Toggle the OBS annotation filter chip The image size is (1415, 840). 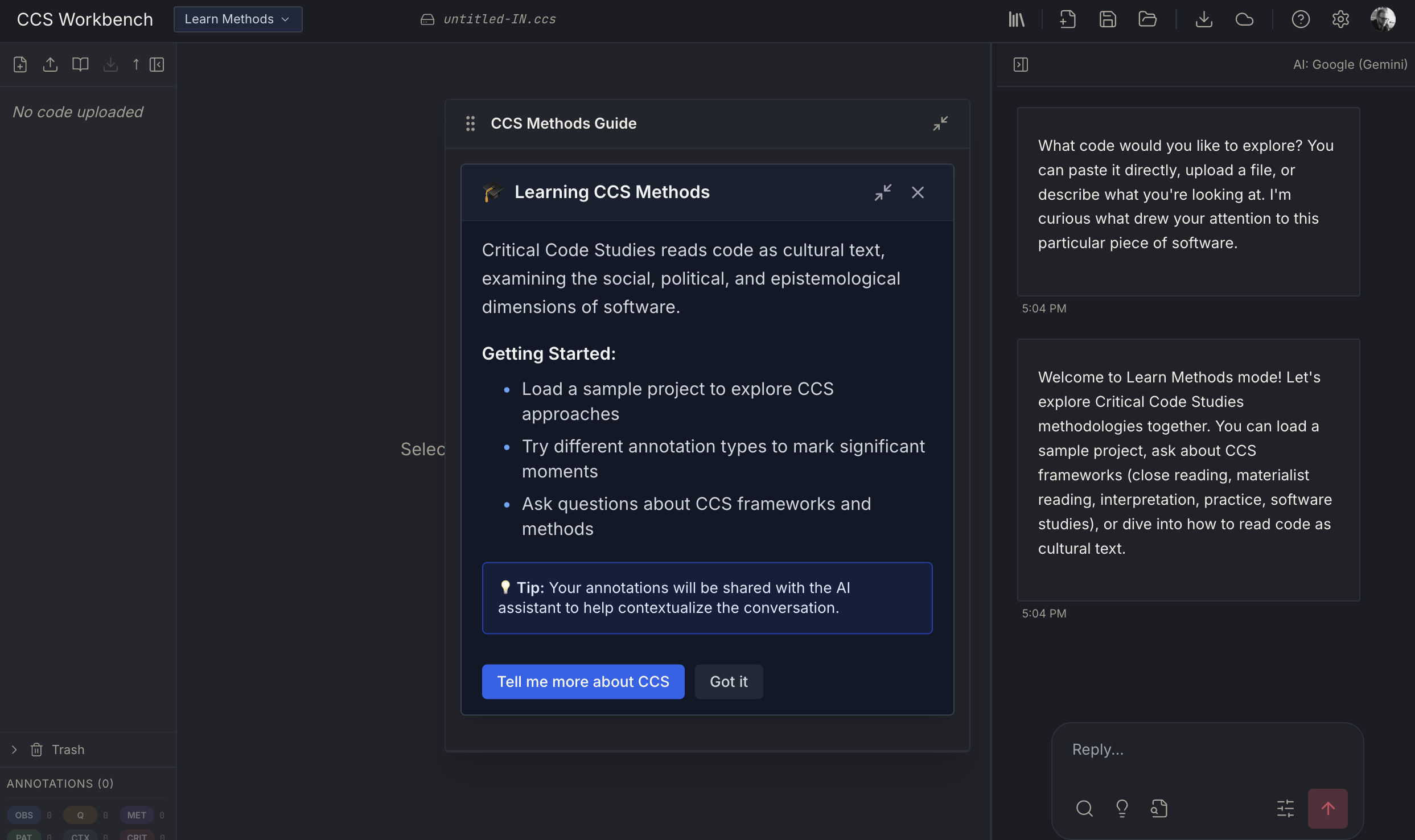point(24,815)
